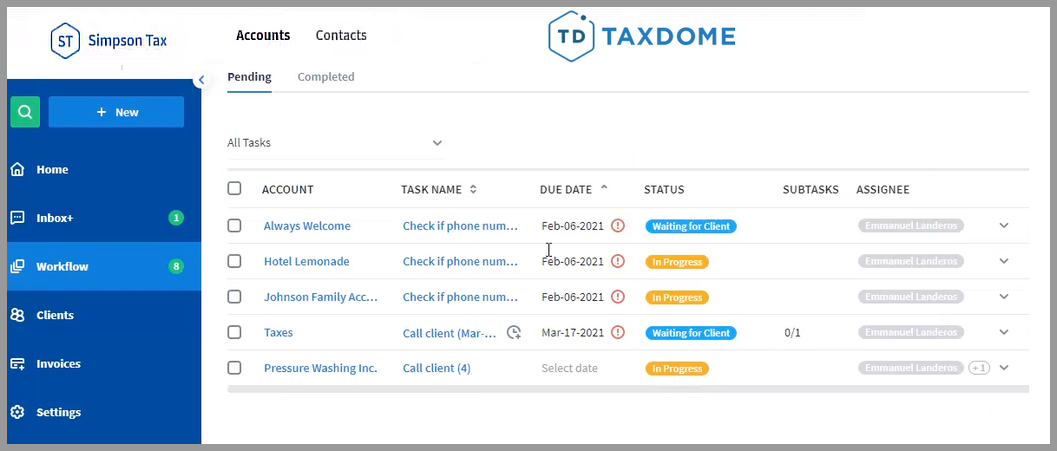Open Waiting for Client status on Taxes row

(691, 333)
